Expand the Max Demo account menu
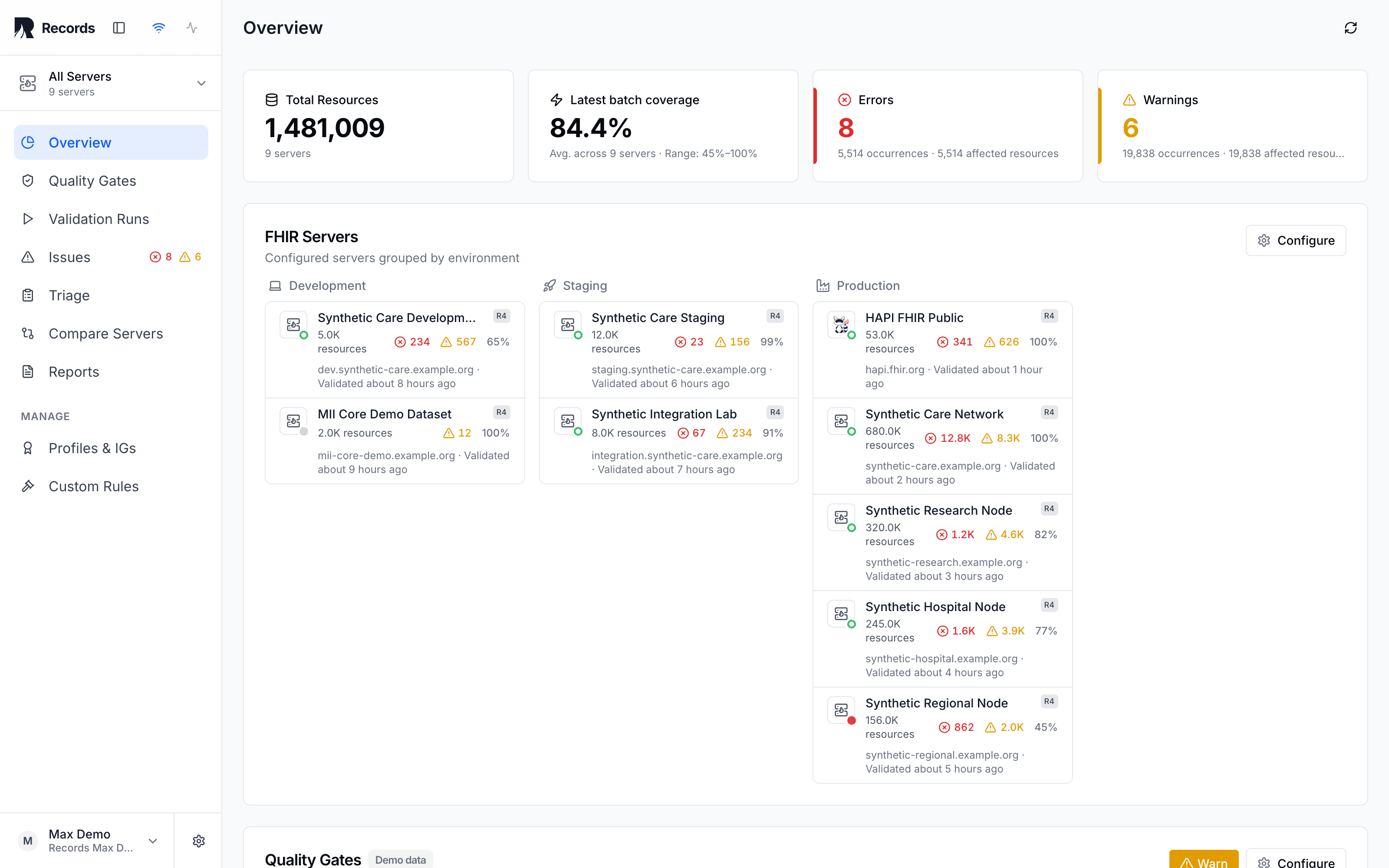1389x868 pixels. (x=153, y=841)
